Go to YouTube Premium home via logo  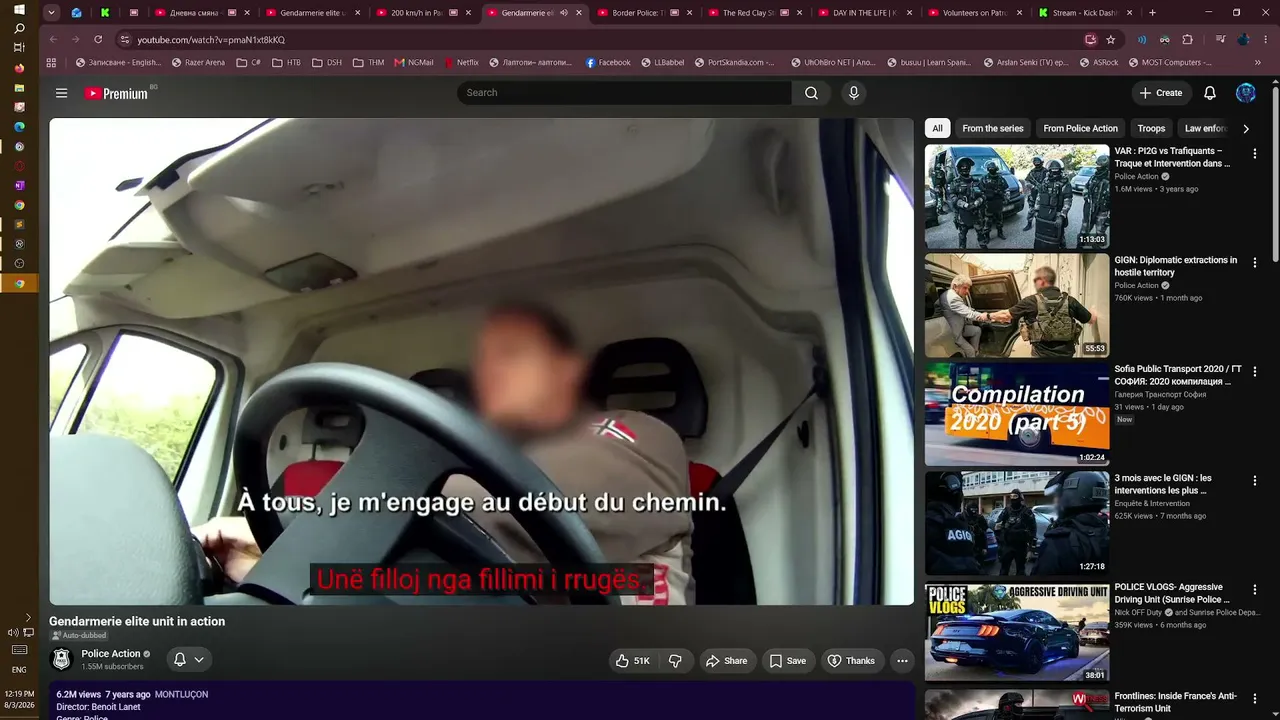point(116,93)
